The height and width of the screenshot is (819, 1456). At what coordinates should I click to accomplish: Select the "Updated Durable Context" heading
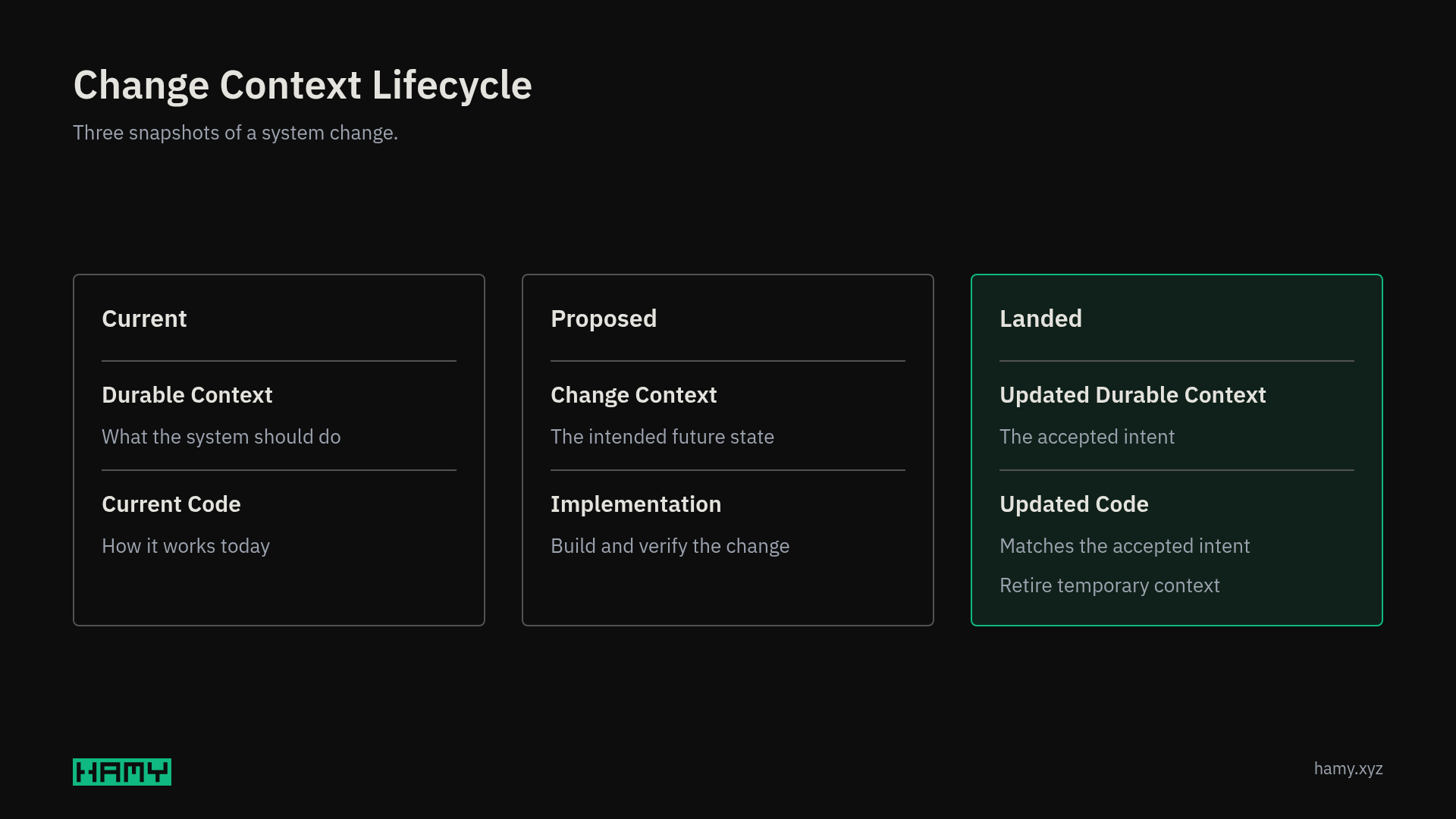tap(1132, 396)
